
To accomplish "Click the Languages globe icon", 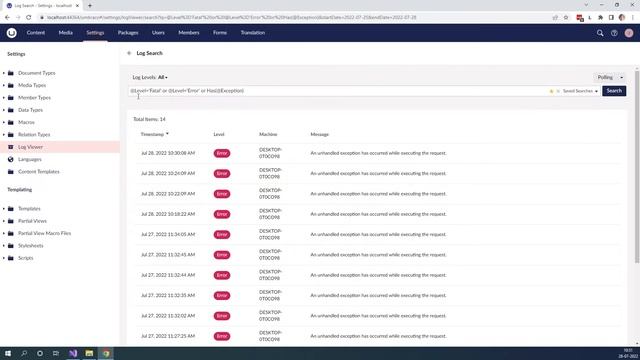I will coord(11,159).
